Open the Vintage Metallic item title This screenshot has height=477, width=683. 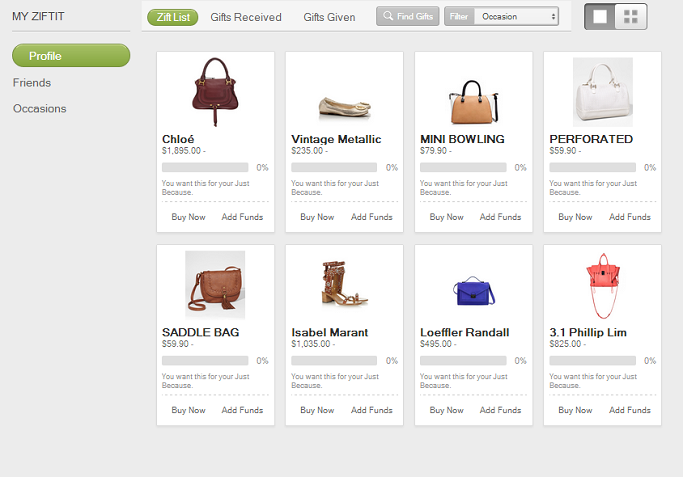(x=336, y=139)
